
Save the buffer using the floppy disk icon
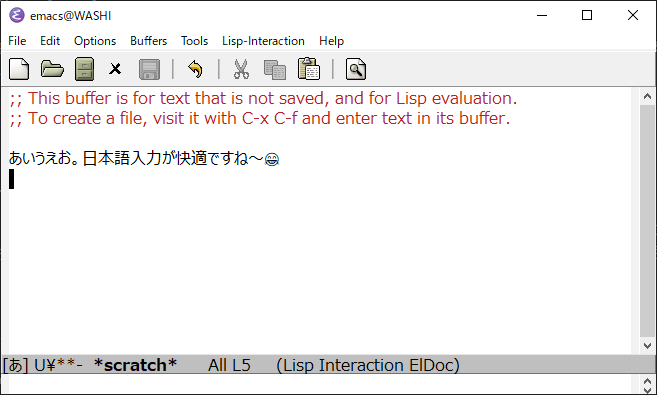pos(149,69)
